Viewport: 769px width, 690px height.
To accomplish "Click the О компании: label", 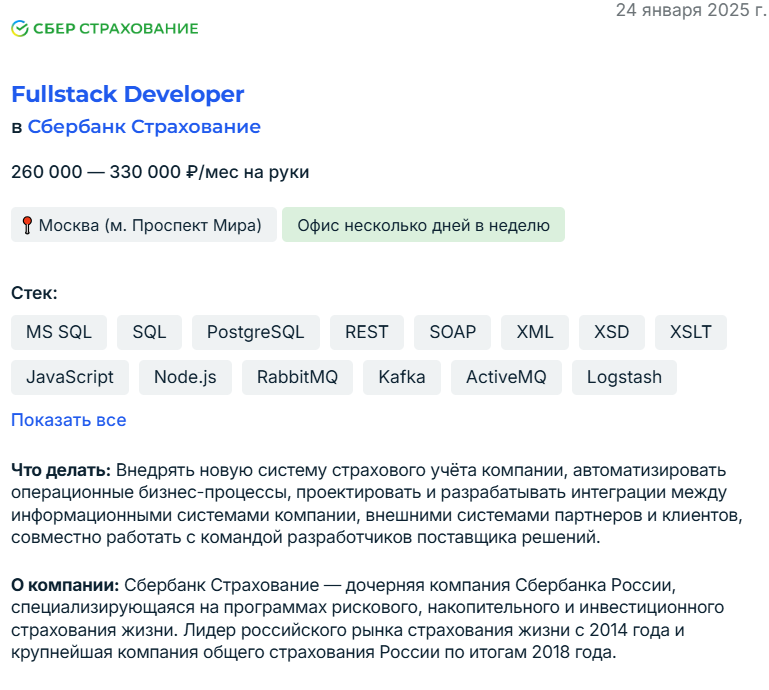I will pos(65,585).
